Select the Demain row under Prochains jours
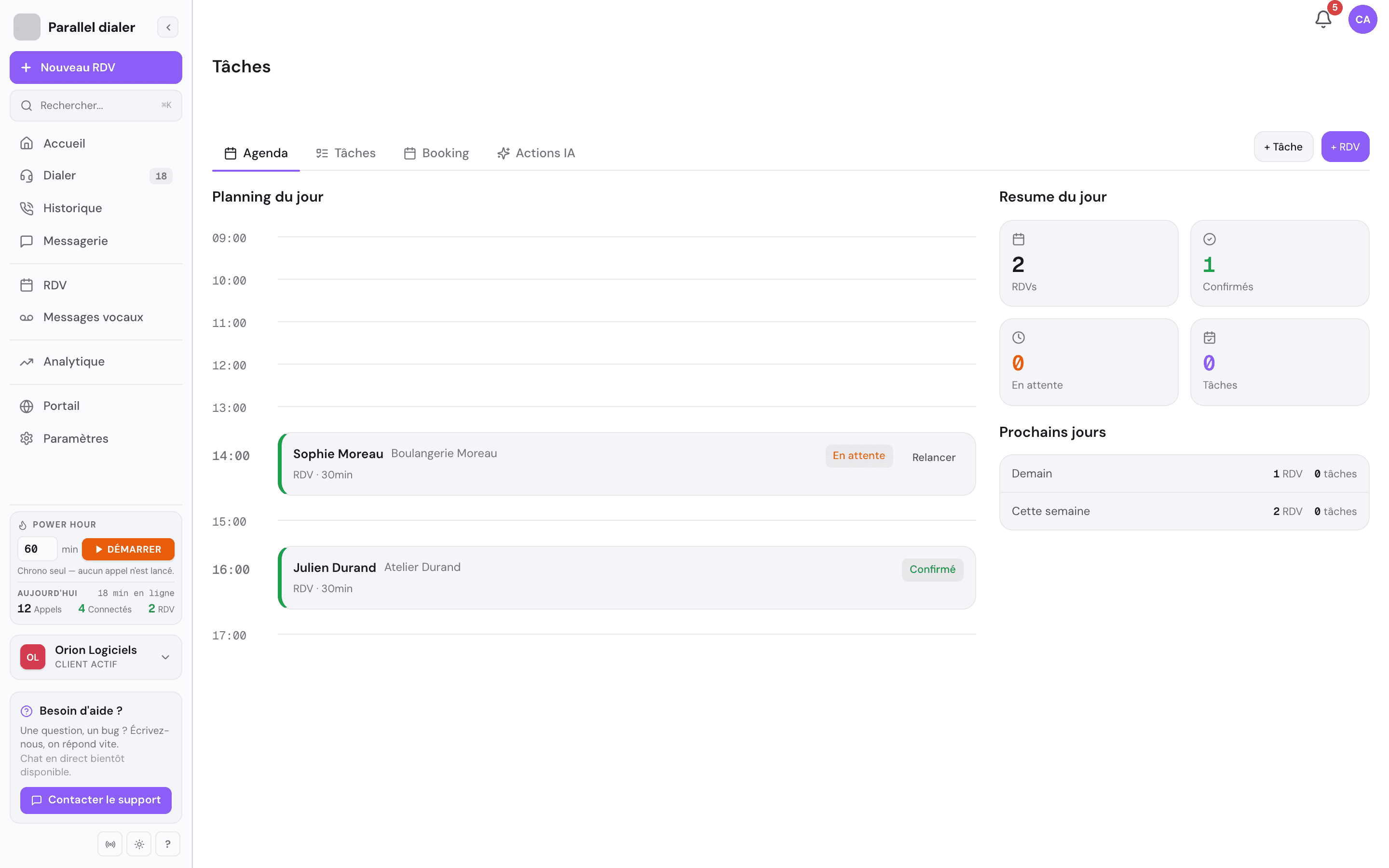This screenshot has width=1389, height=868. 1184,474
